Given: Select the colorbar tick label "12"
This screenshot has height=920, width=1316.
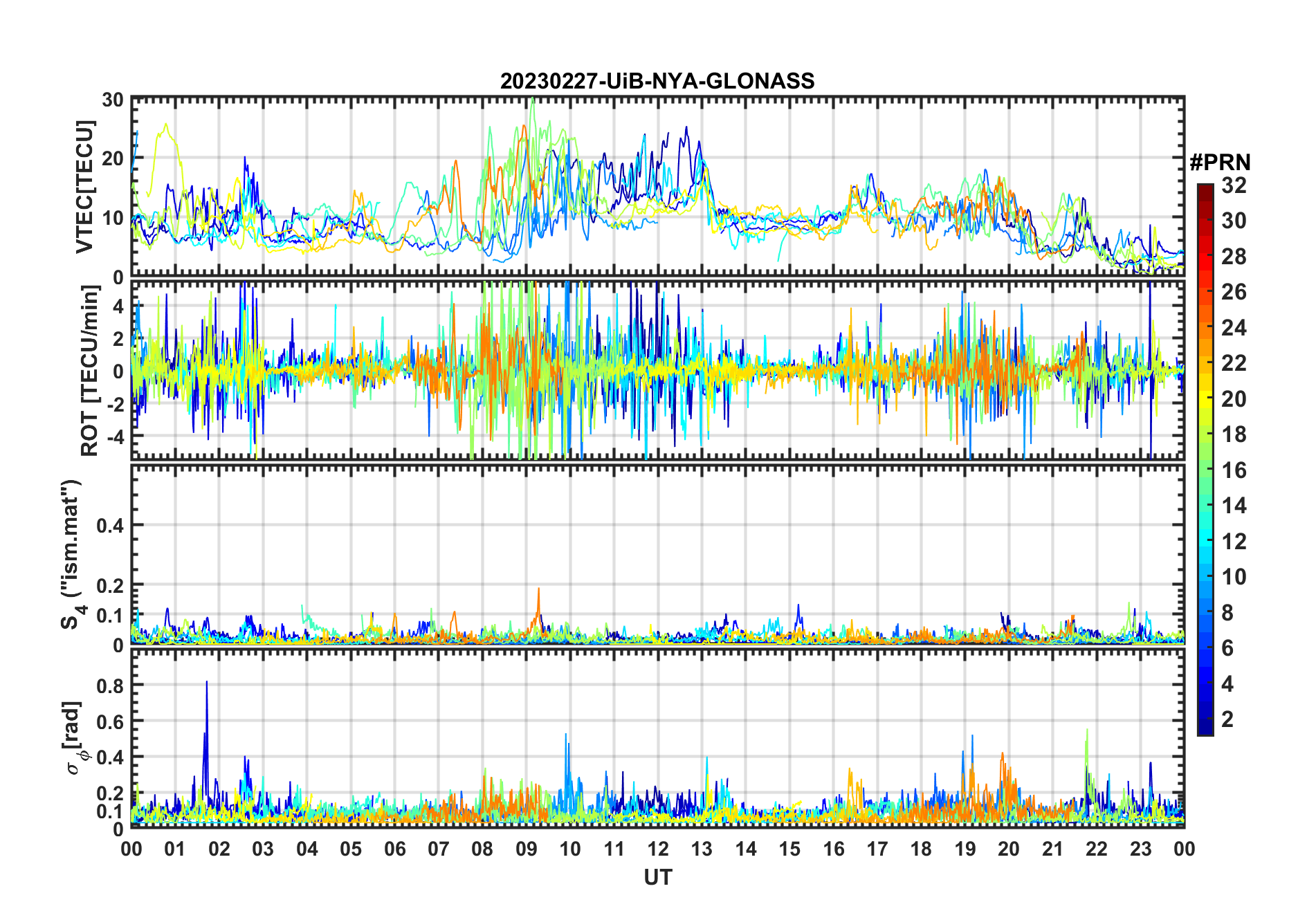Looking at the screenshot, I should 1234,542.
